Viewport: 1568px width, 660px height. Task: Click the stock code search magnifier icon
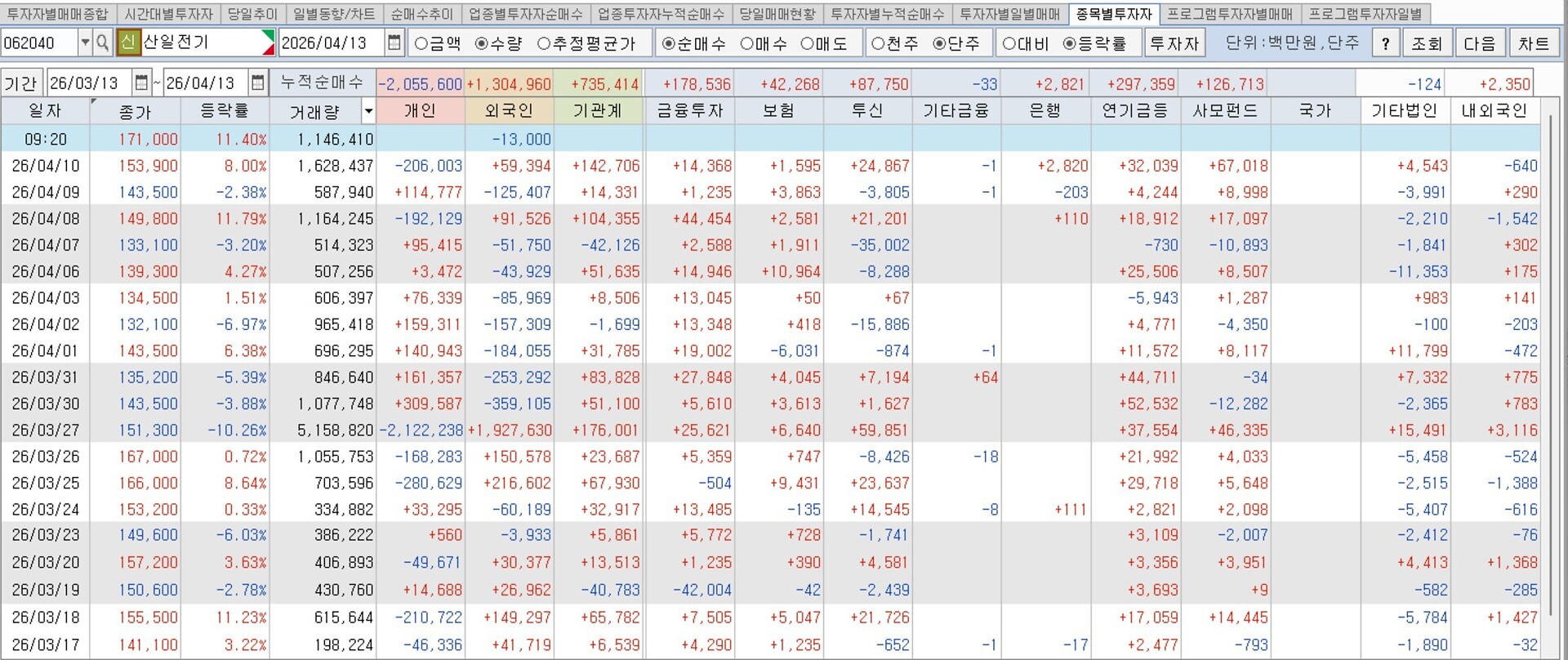[102, 43]
